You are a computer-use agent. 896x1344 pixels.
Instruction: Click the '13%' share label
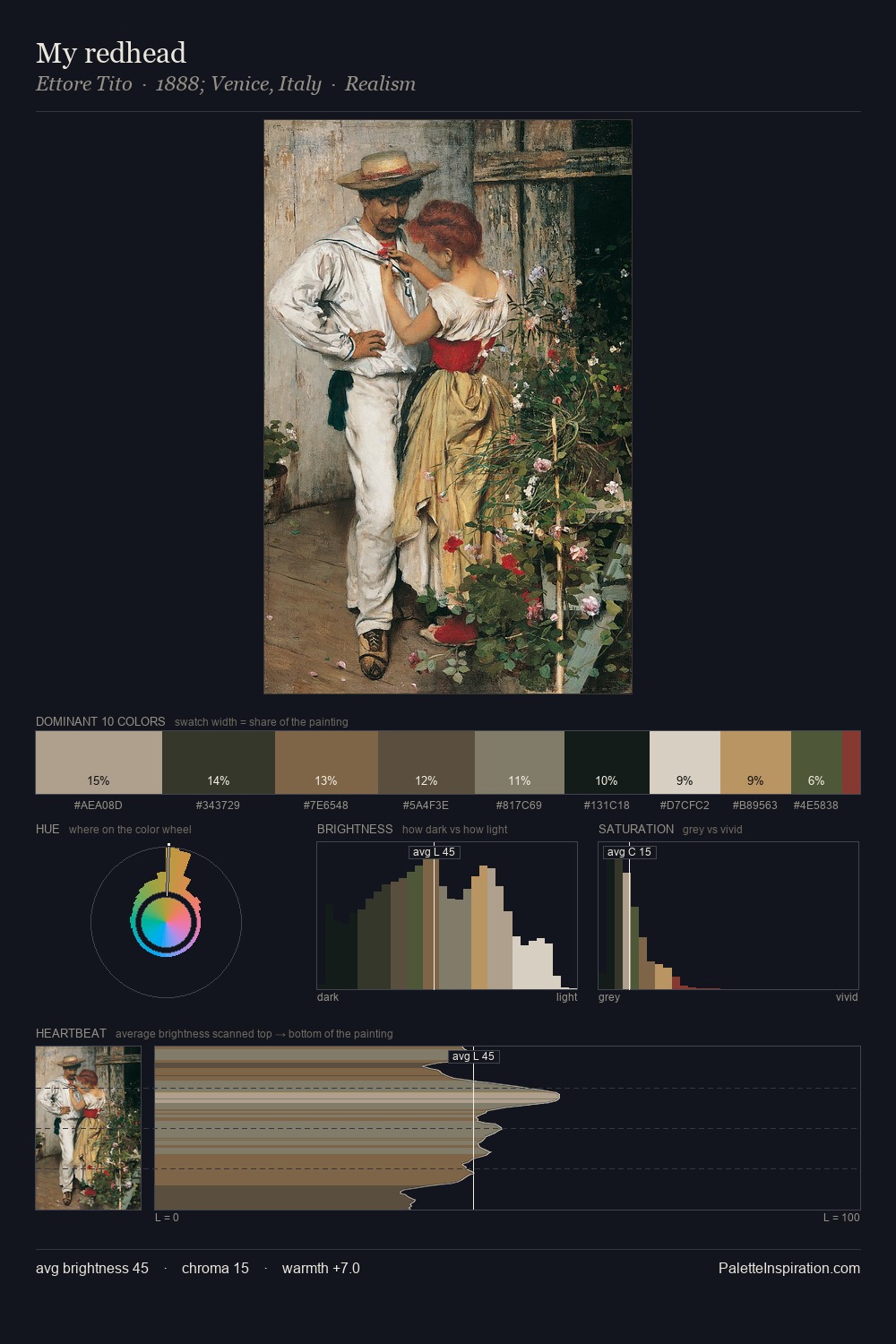[326, 781]
